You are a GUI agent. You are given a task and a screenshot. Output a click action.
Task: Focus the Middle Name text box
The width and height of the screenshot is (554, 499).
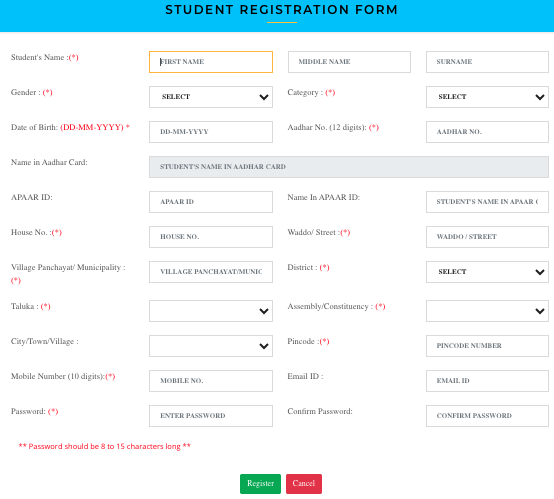pyautogui.click(x=349, y=62)
